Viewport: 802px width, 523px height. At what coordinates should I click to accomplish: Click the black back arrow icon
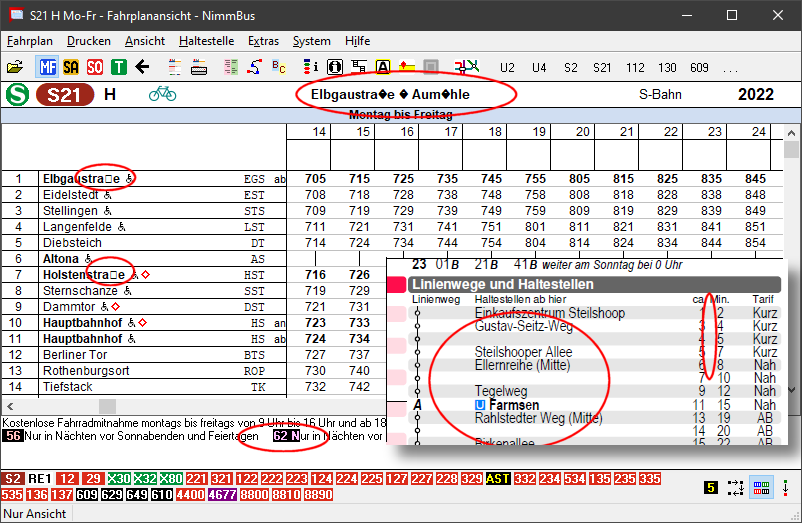pyautogui.click(x=143, y=67)
